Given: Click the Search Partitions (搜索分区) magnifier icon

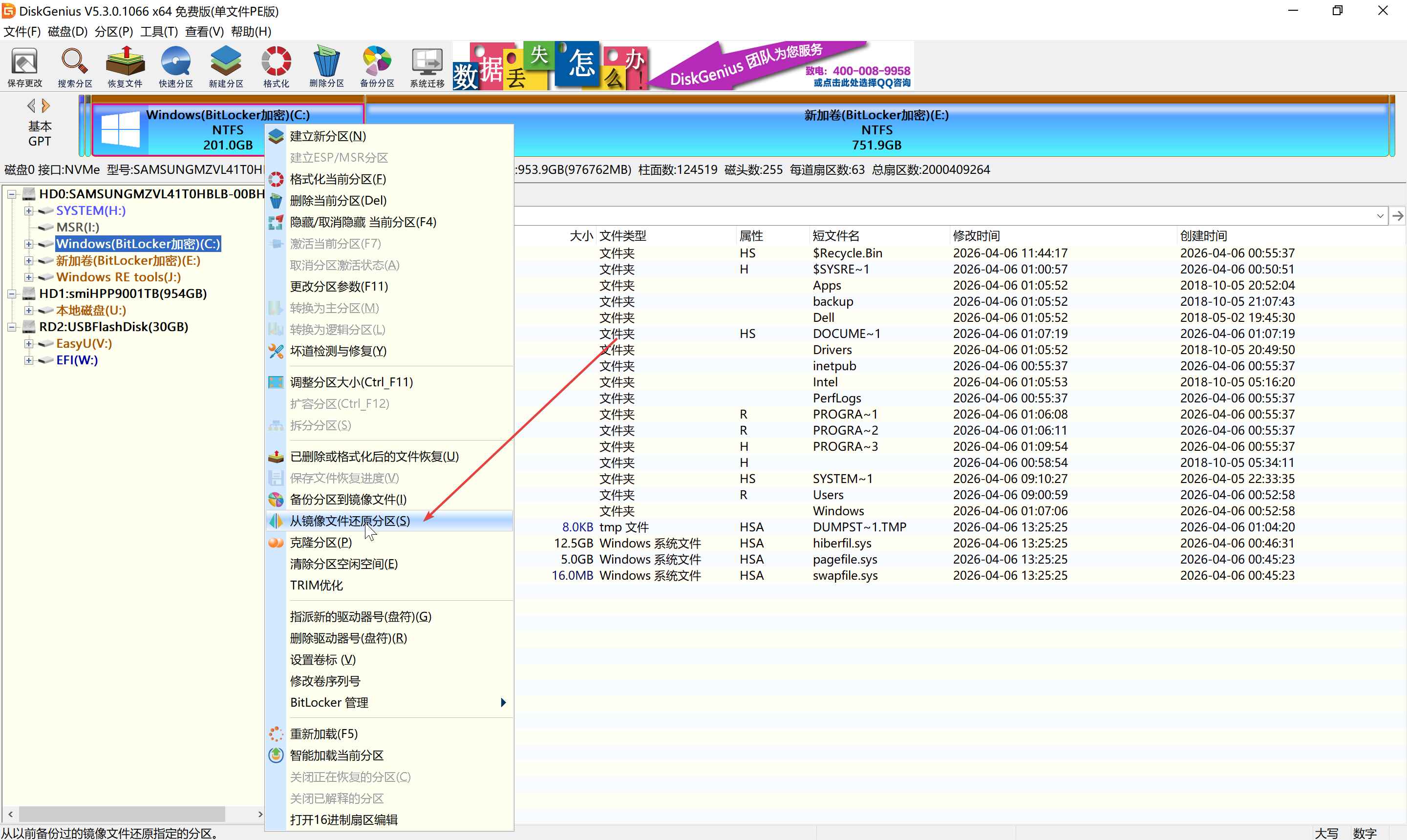Looking at the screenshot, I should [x=74, y=62].
